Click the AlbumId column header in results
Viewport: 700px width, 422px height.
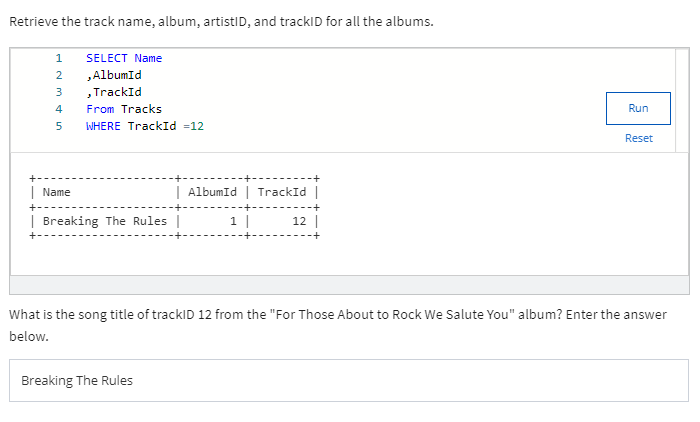(211, 192)
